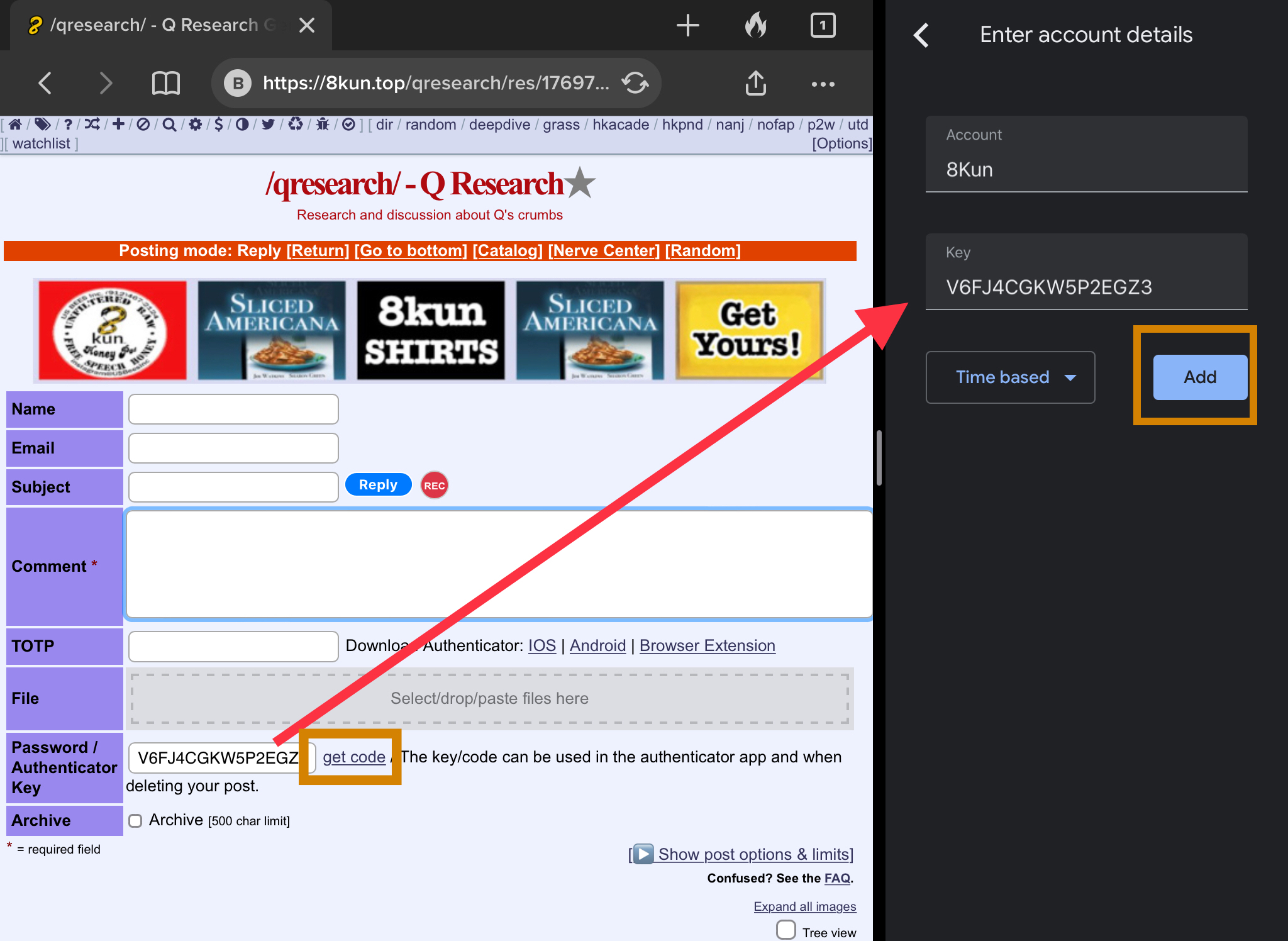Check the Archive checkbox
The image size is (1288, 941).
(x=135, y=820)
